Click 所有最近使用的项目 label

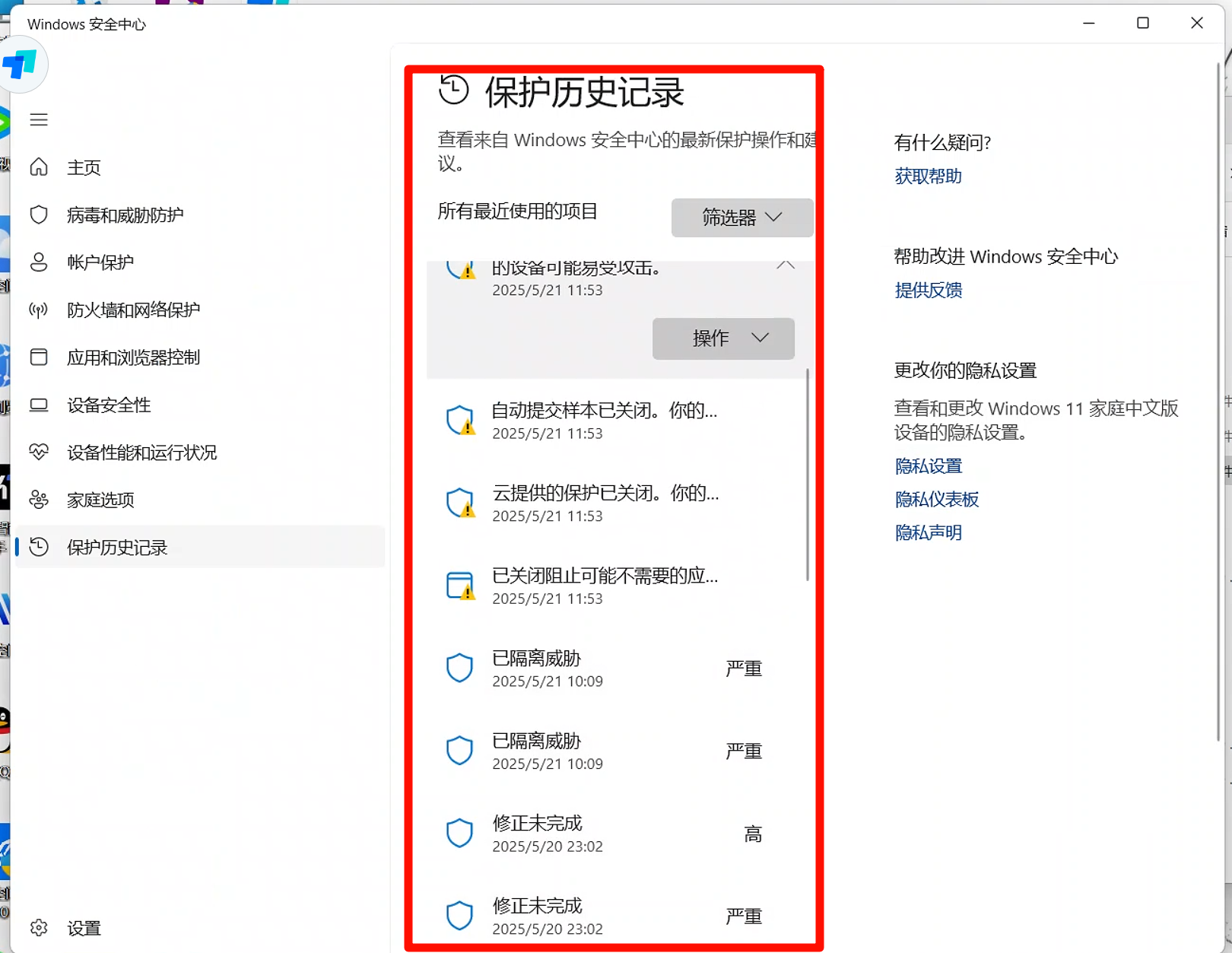pyautogui.click(x=518, y=211)
